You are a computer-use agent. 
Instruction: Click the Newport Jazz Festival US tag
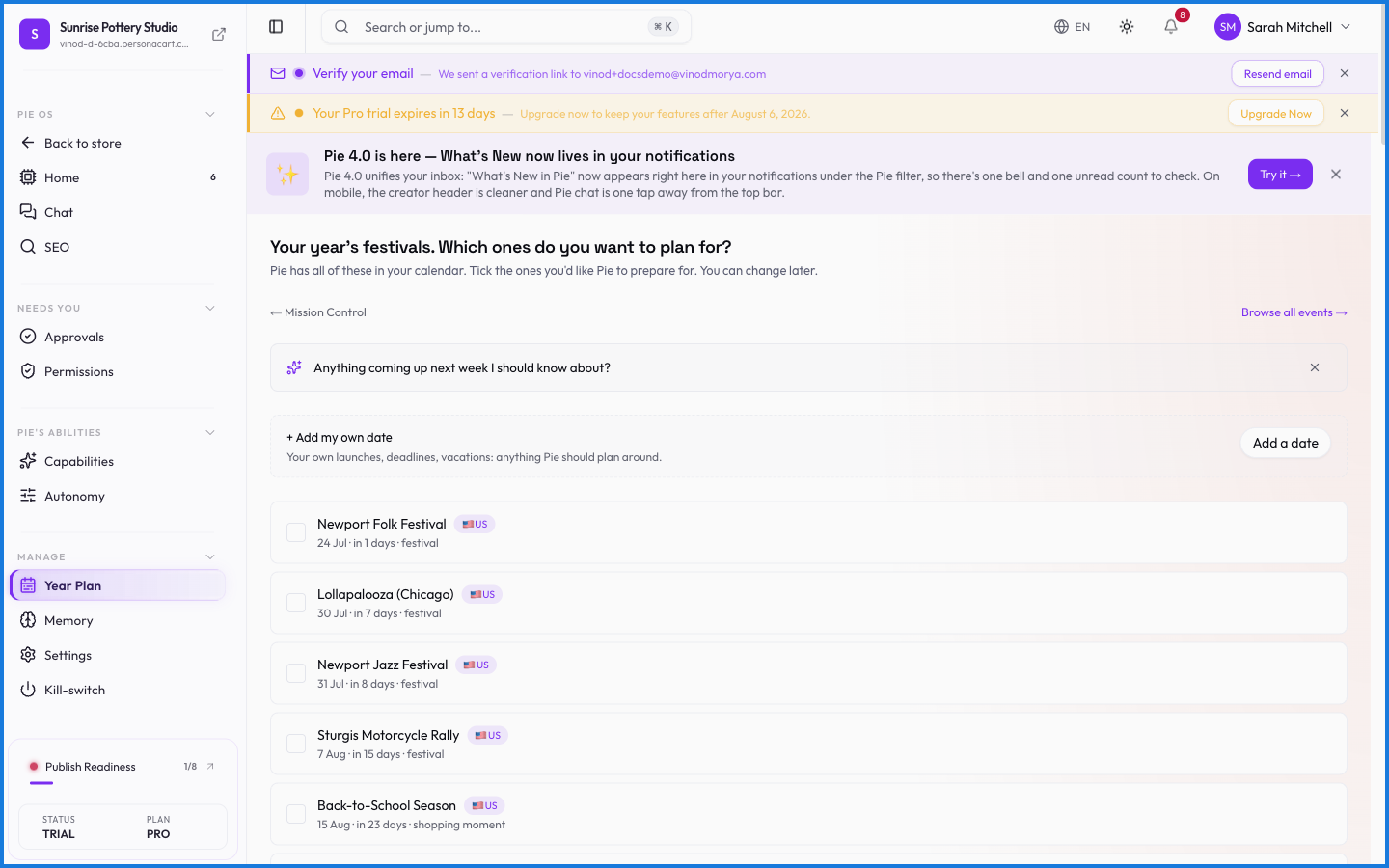point(477,665)
